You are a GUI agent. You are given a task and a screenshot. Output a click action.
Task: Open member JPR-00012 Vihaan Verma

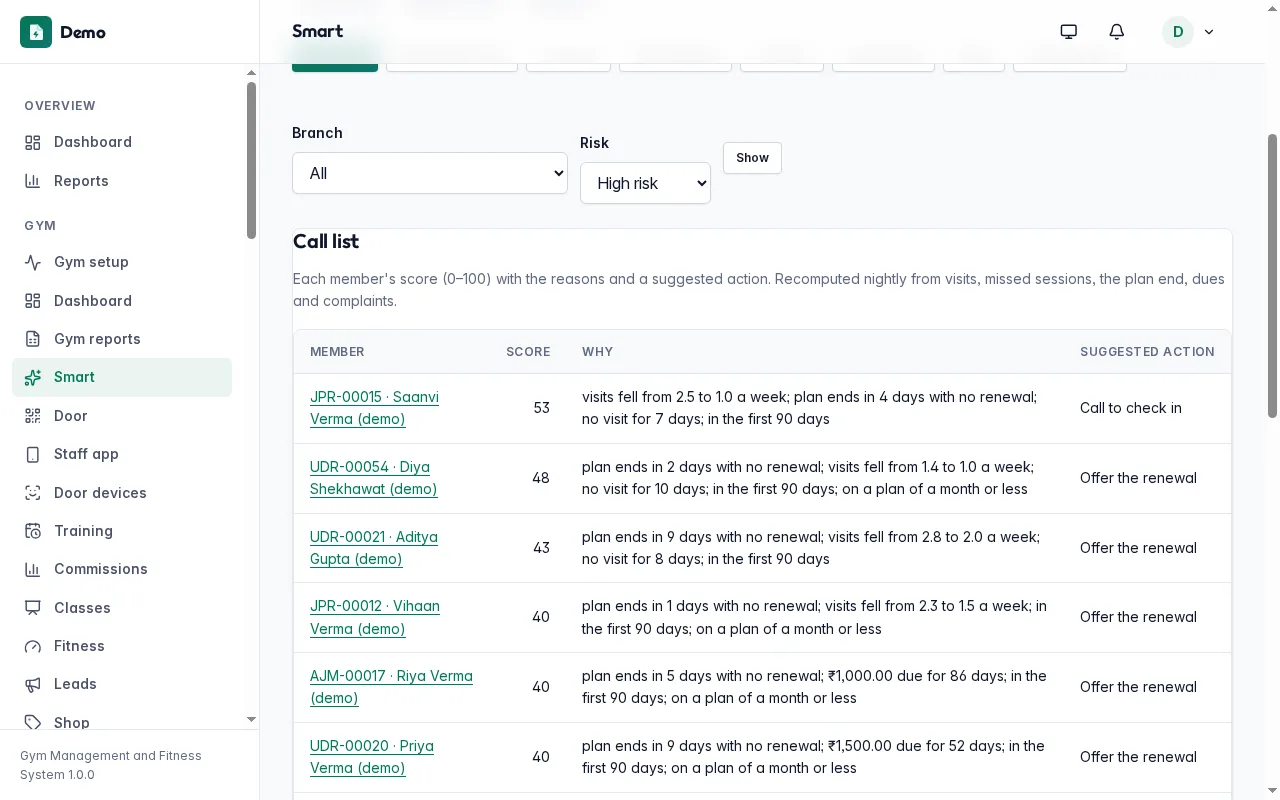[x=375, y=617]
